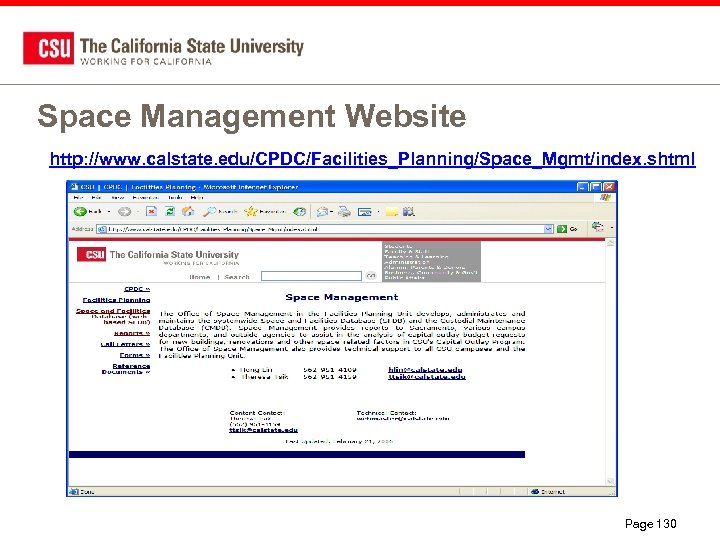Click the Research books toolbar icon
Screen dimensions: 720x540
click(409, 211)
